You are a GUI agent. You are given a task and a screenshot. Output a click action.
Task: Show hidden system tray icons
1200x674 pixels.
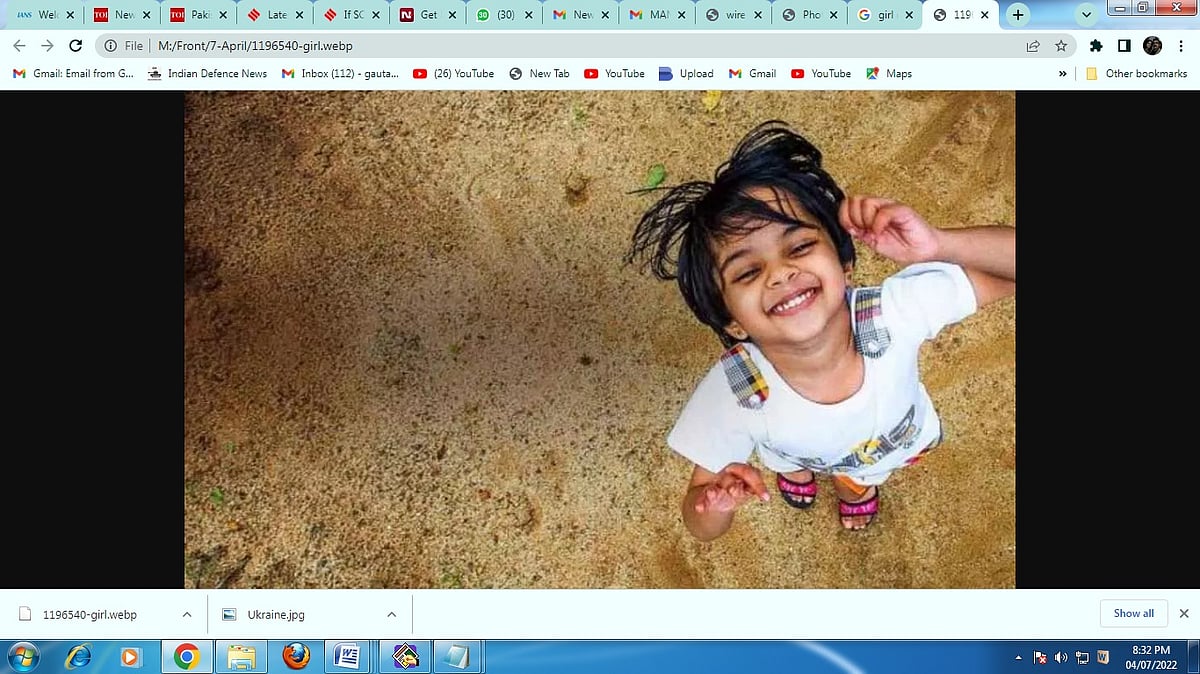(x=1018, y=657)
